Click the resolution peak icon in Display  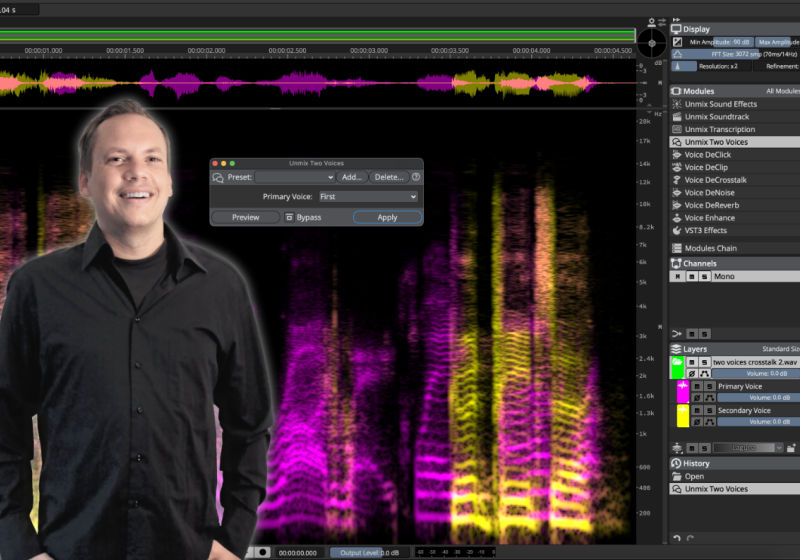678,66
